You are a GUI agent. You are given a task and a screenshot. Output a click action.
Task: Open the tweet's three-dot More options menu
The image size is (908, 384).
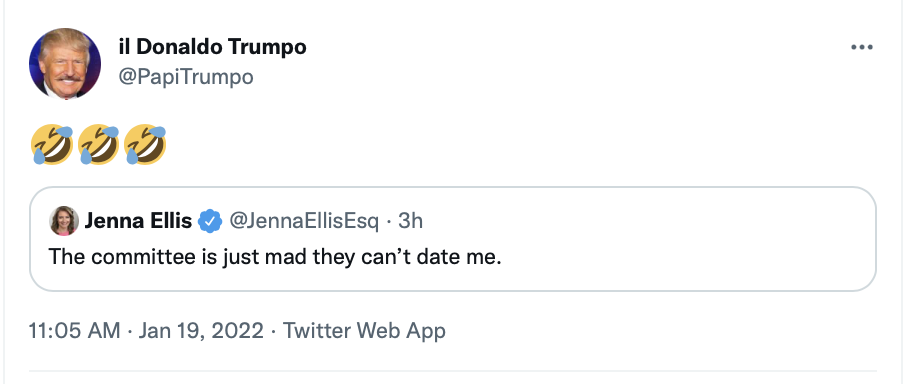pyautogui.click(x=861, y=47)
